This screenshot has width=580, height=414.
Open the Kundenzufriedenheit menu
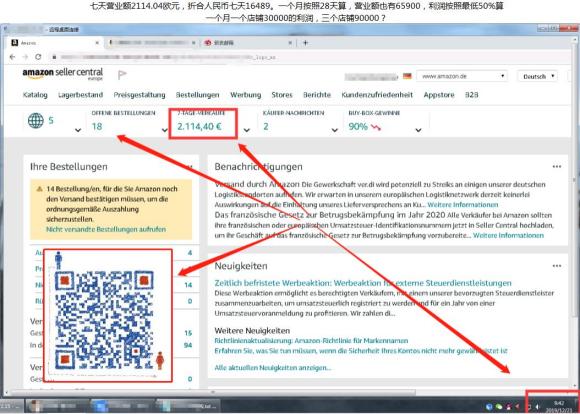(377, 95)
